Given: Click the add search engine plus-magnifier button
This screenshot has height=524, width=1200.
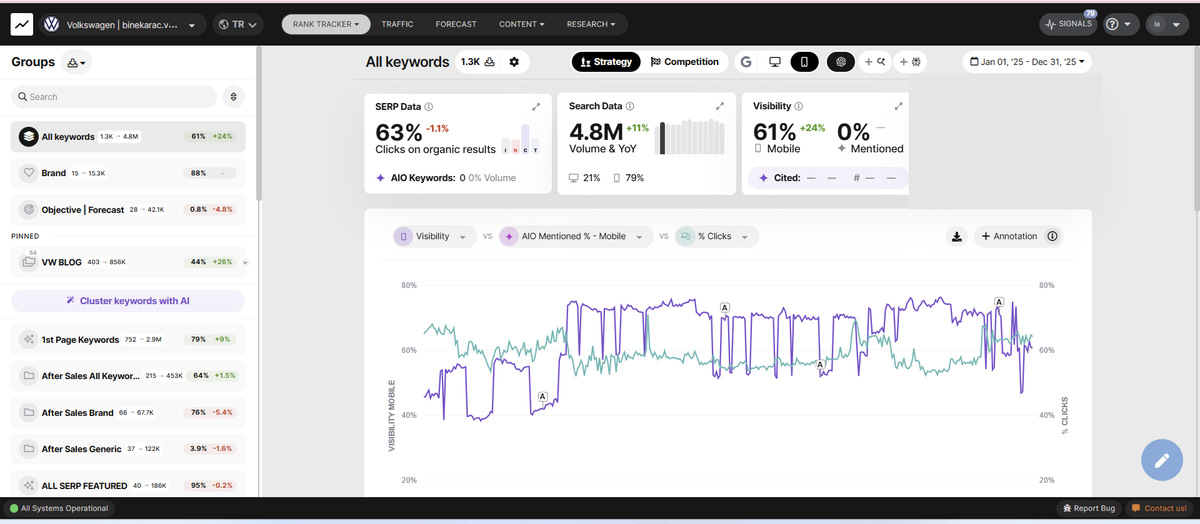Looking at the screenshot, I should coord(875,62).
